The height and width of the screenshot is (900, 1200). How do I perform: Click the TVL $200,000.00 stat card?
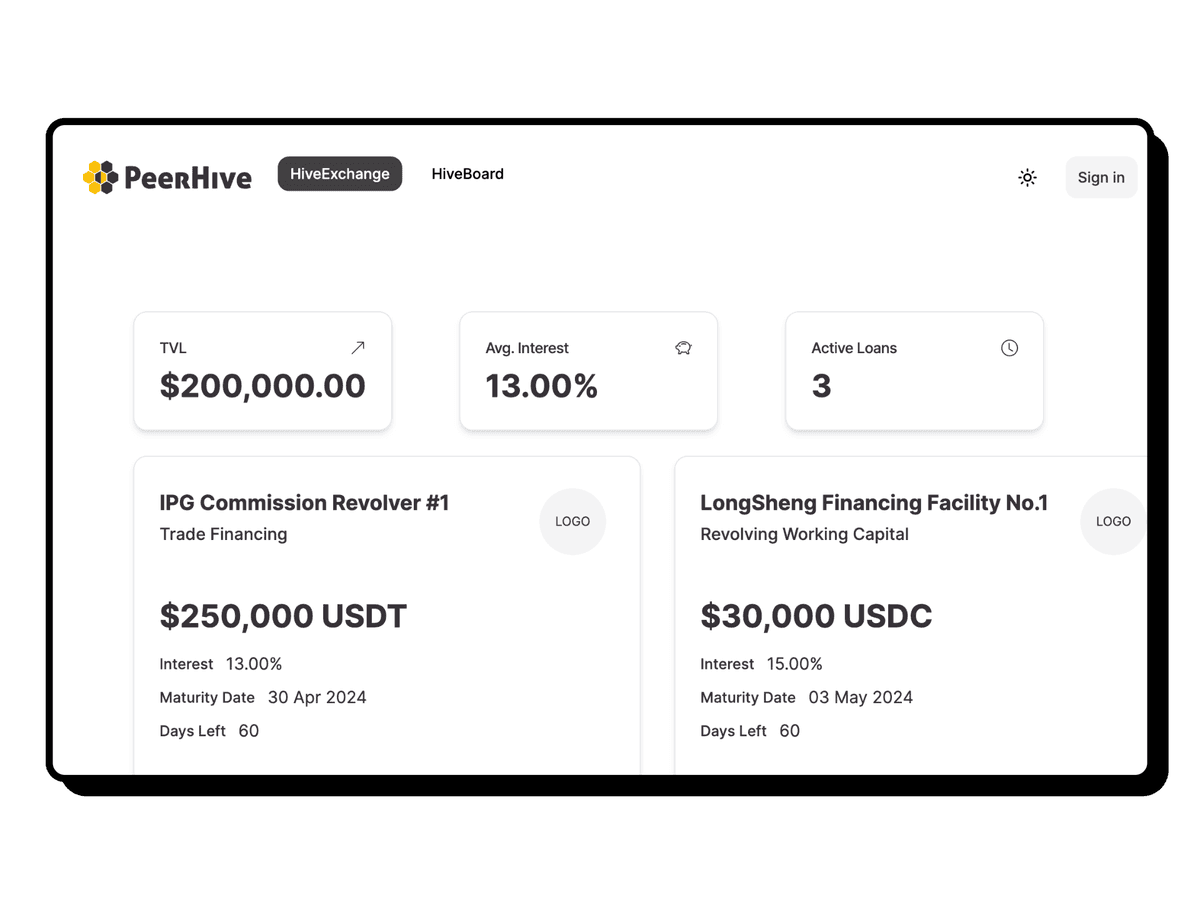click(262, 370)
